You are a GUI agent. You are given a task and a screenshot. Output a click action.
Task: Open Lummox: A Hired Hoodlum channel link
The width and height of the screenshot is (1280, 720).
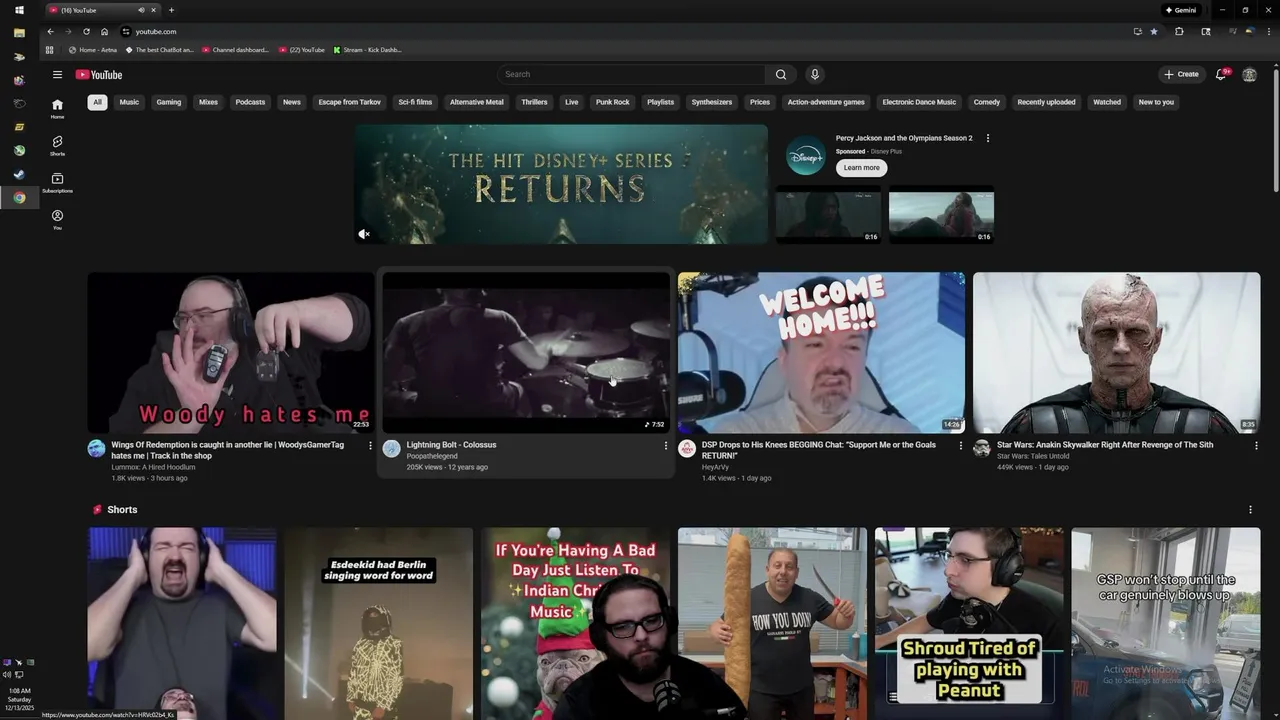click(153, 467)
